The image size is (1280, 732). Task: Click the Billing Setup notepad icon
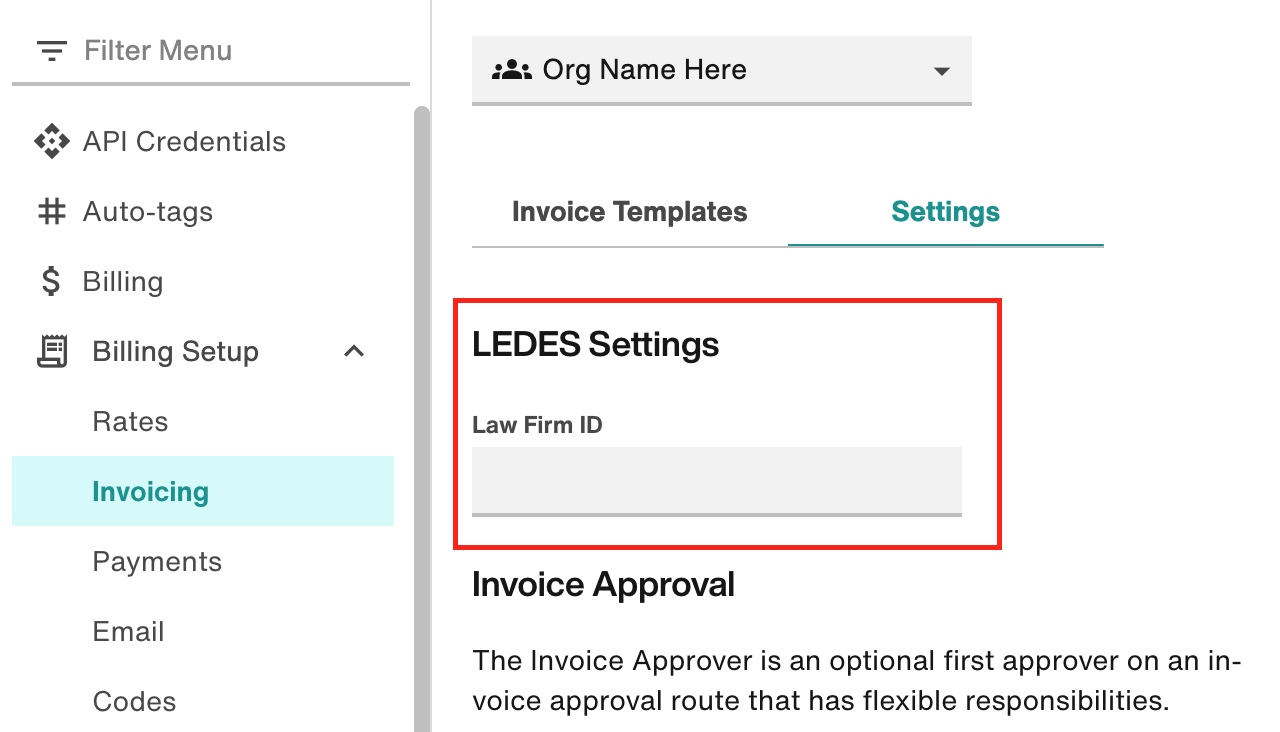[51, 351]
